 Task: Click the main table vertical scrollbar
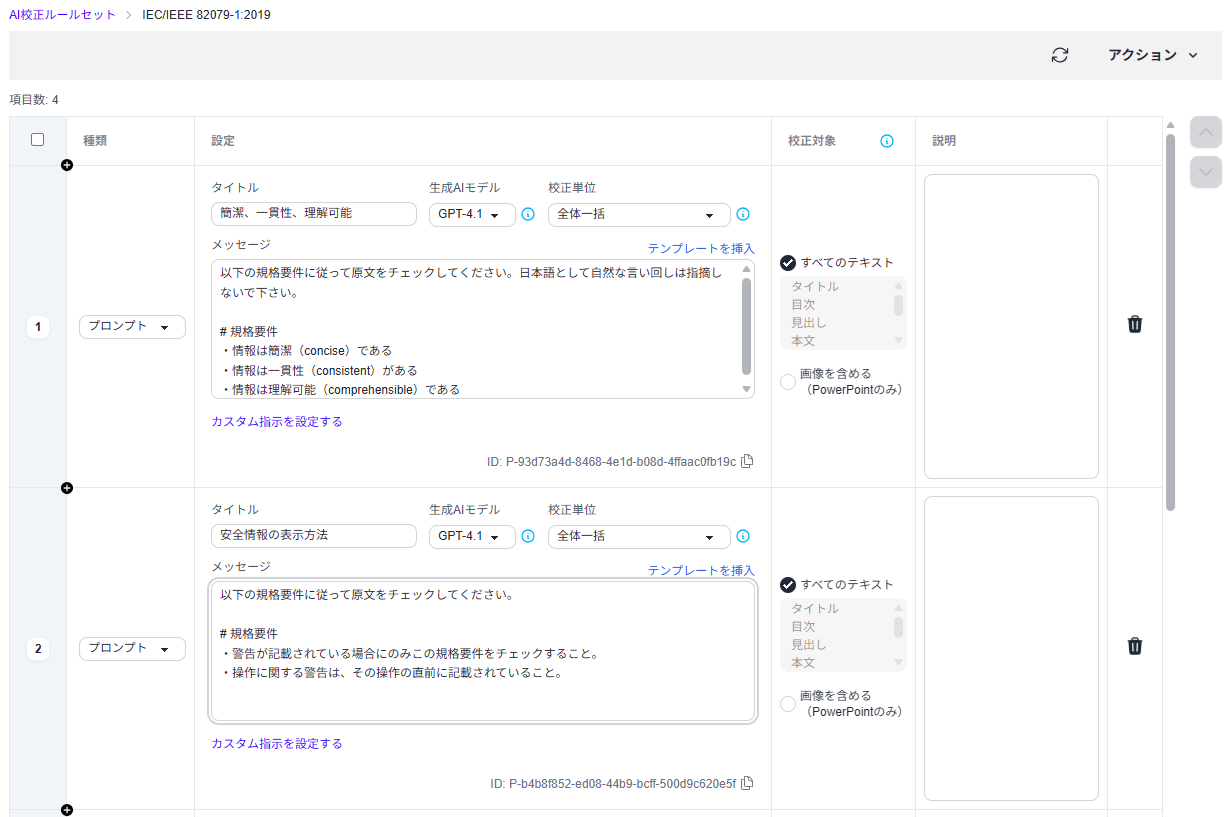pyautogui.click(x=1170, y=322)
